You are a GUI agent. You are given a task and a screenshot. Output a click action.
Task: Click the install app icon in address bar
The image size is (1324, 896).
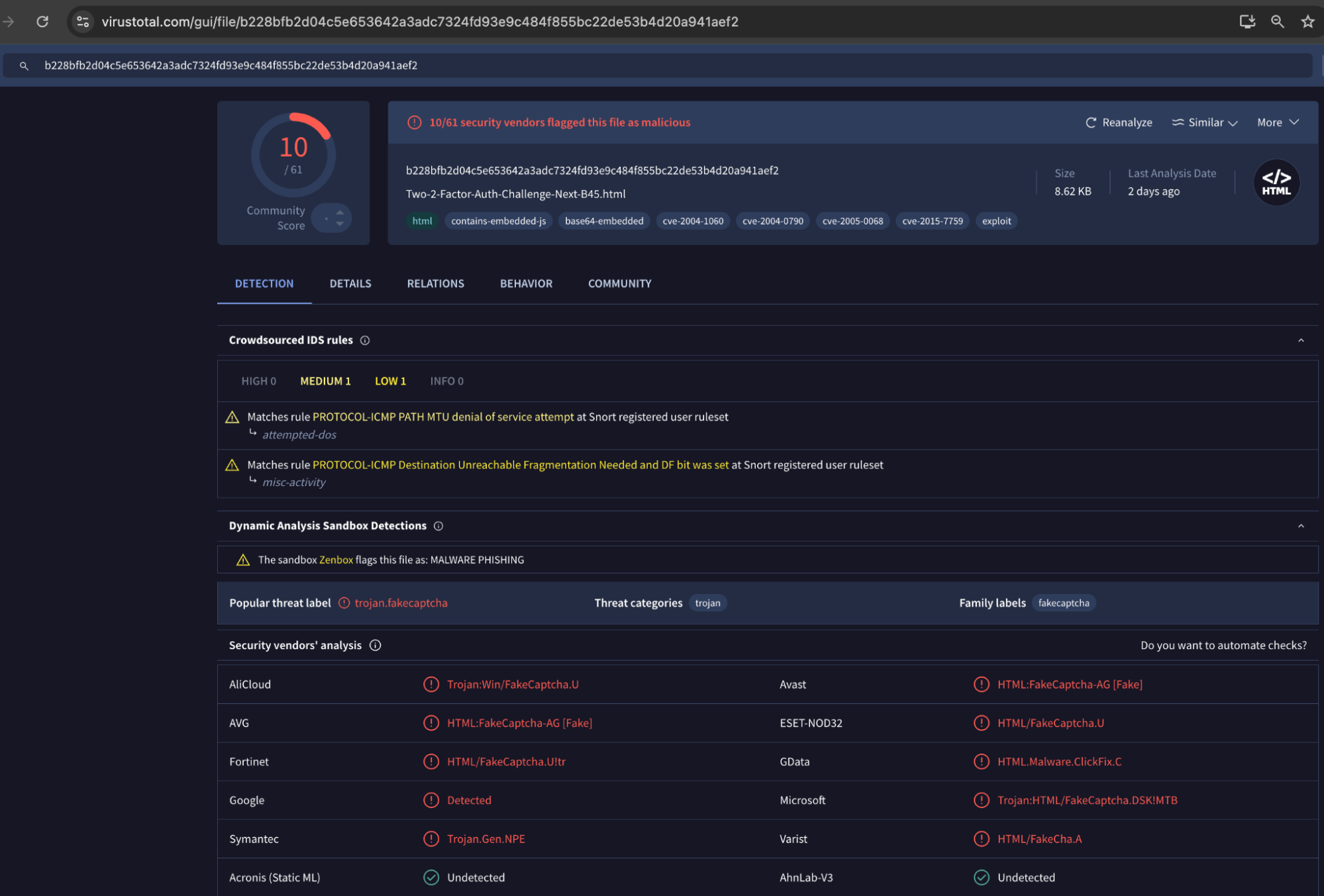click(1247, 22)
